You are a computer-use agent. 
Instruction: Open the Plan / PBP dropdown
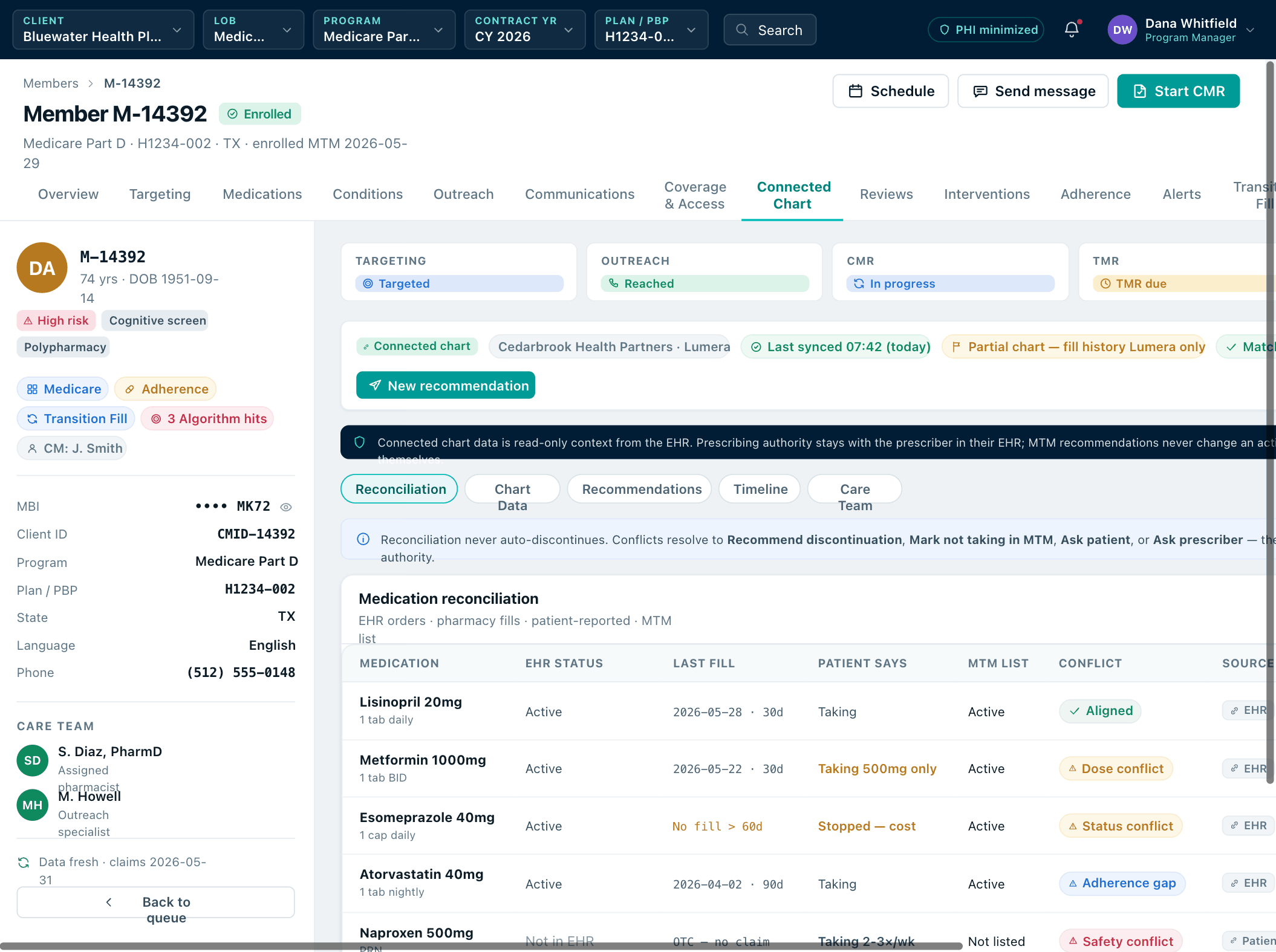tap(651, 30)
